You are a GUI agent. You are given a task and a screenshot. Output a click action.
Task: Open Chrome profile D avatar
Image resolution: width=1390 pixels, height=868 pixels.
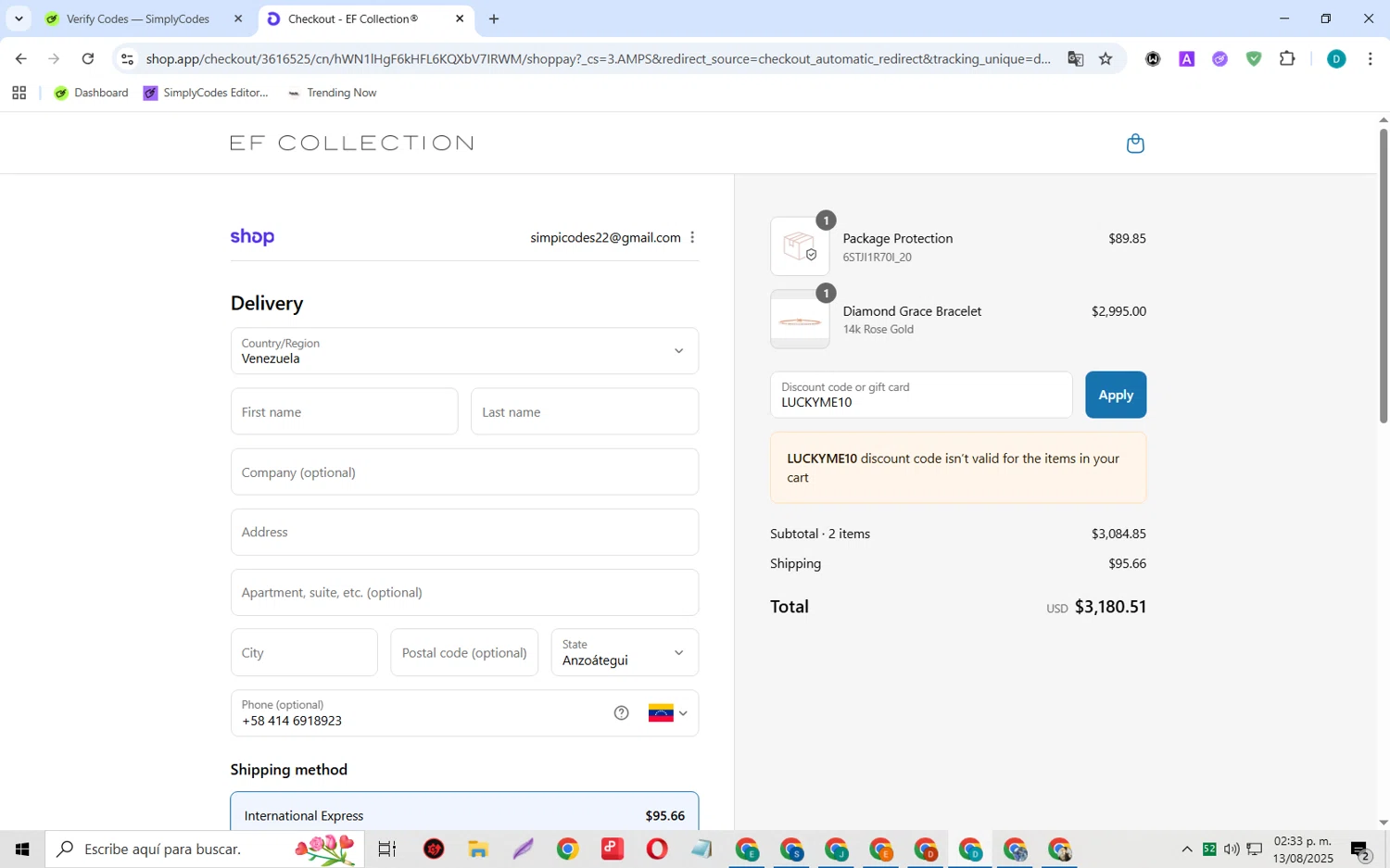[x=1336, y=59]
